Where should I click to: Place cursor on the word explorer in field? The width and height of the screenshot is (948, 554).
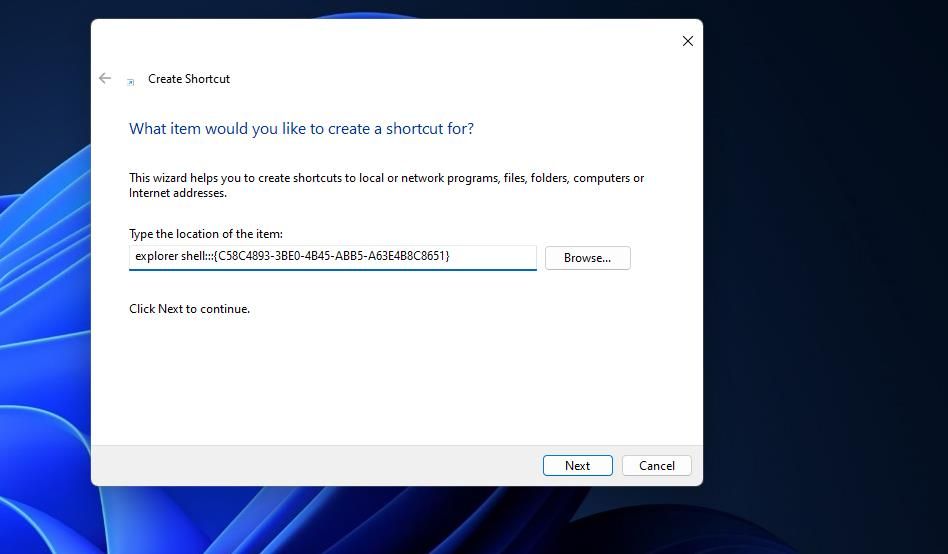pyautogui.click(x=156, y=256)
